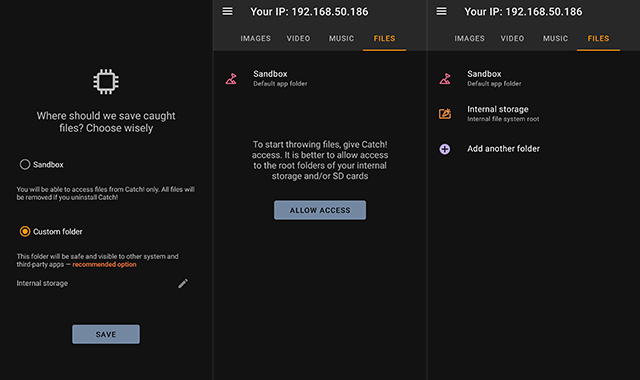Image resolution: width=640 pixels, height=380 pixels.
Task: Switch to IMAGES tab in right screen
Action: [x=469, y=38]
